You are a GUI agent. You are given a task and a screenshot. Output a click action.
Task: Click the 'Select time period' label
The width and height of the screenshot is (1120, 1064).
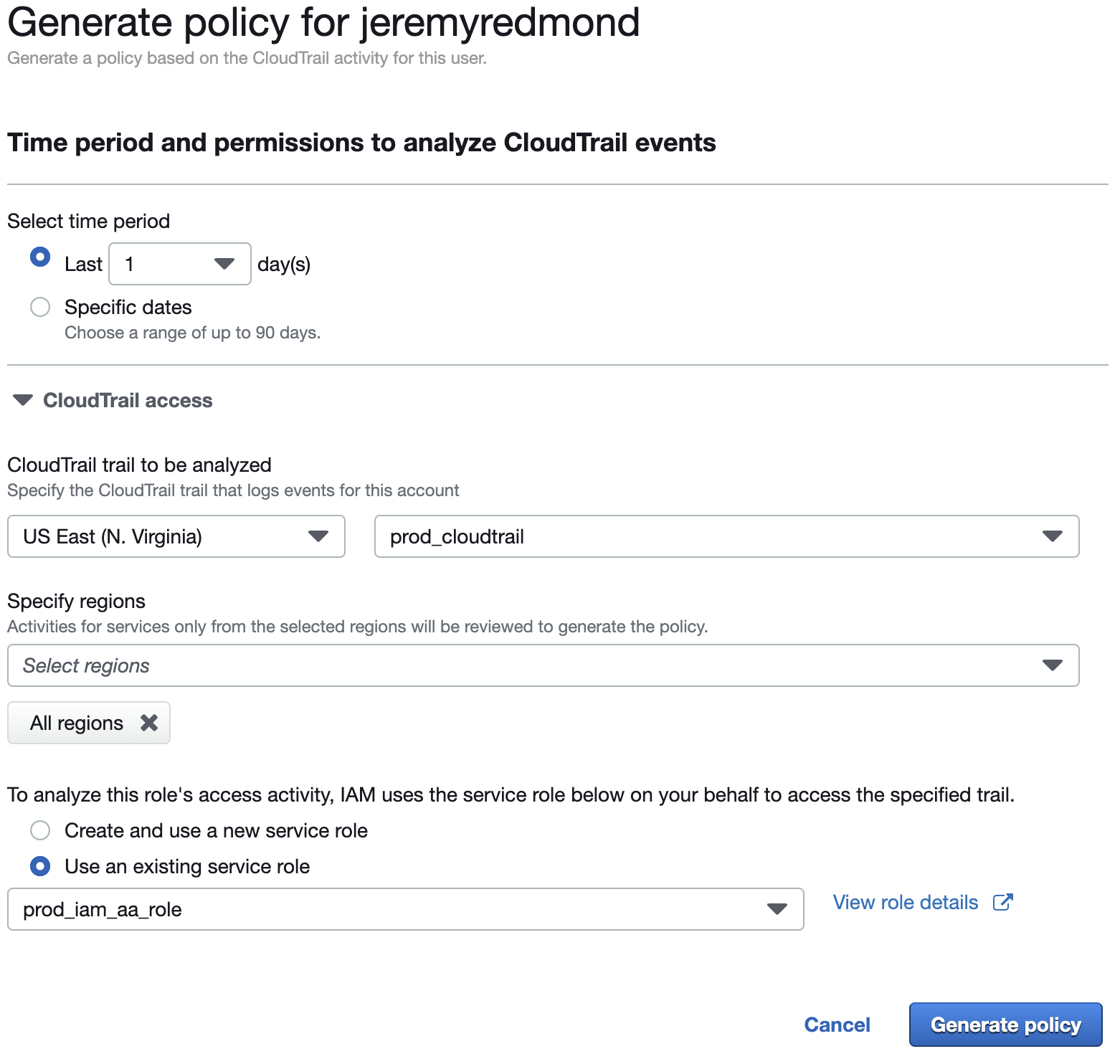(x=88, y=221)
